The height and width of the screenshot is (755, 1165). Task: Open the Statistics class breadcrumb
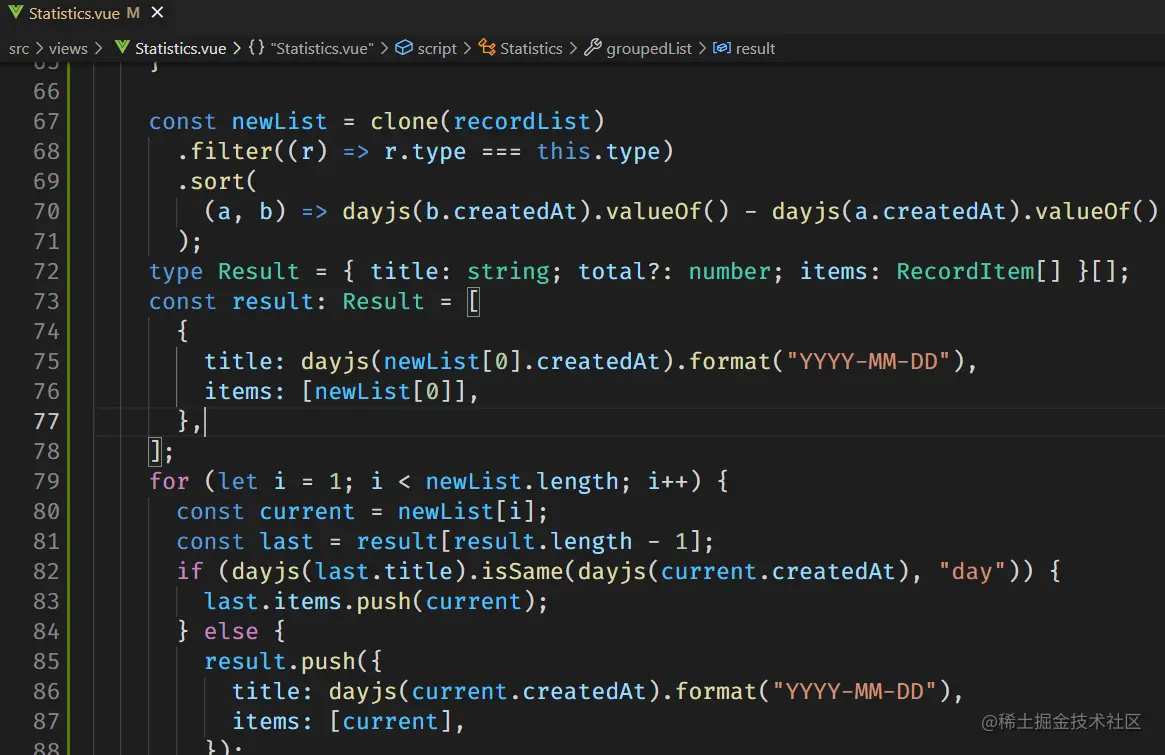point(531,48)
